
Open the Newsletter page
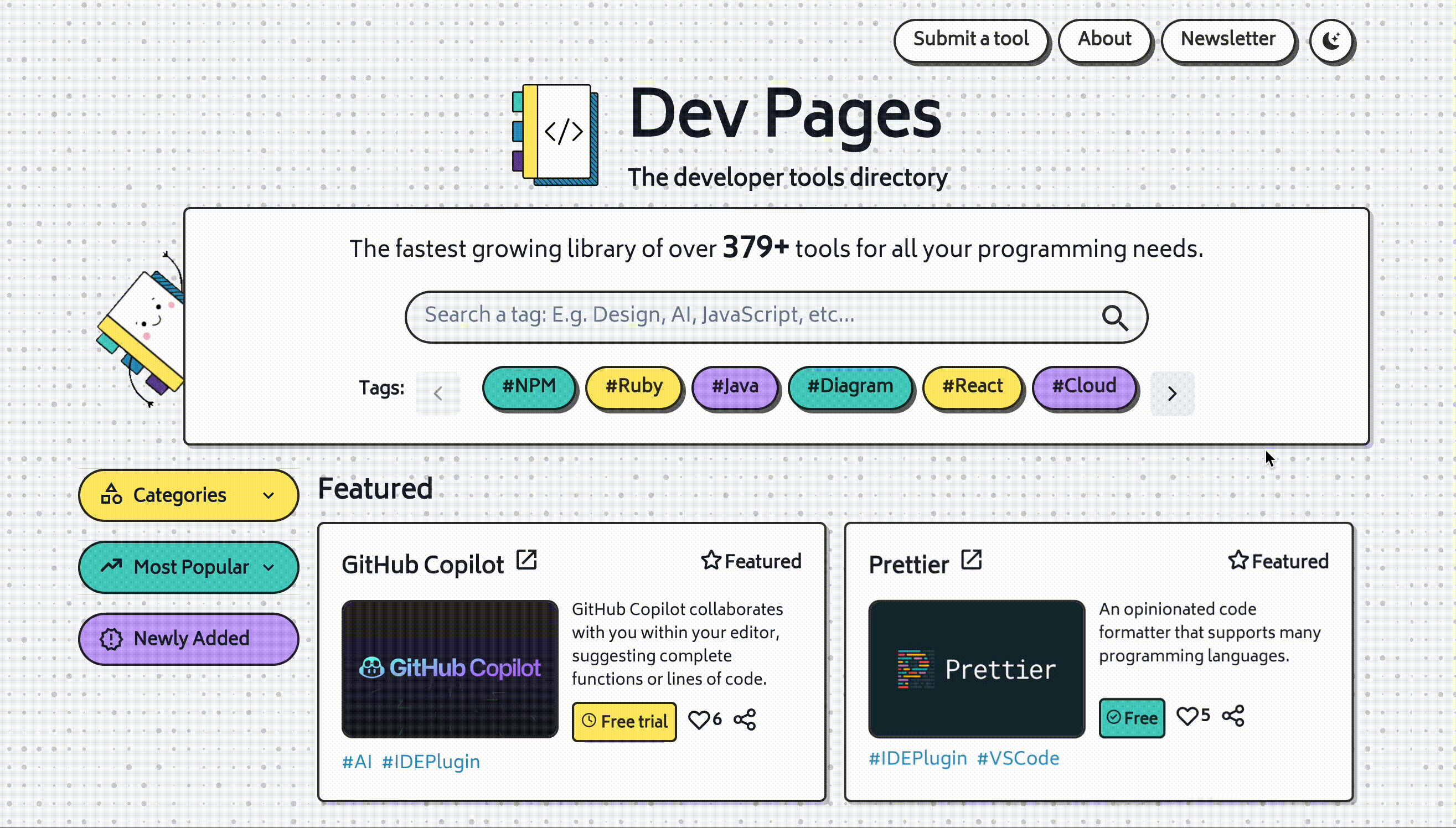tap(1228, 40)
